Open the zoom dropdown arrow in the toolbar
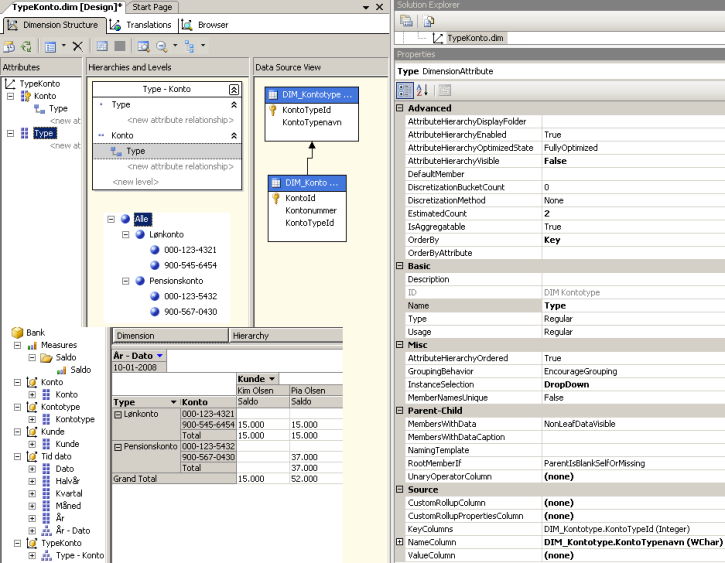This screenshot has height=563, width=725. click(175, 45)
